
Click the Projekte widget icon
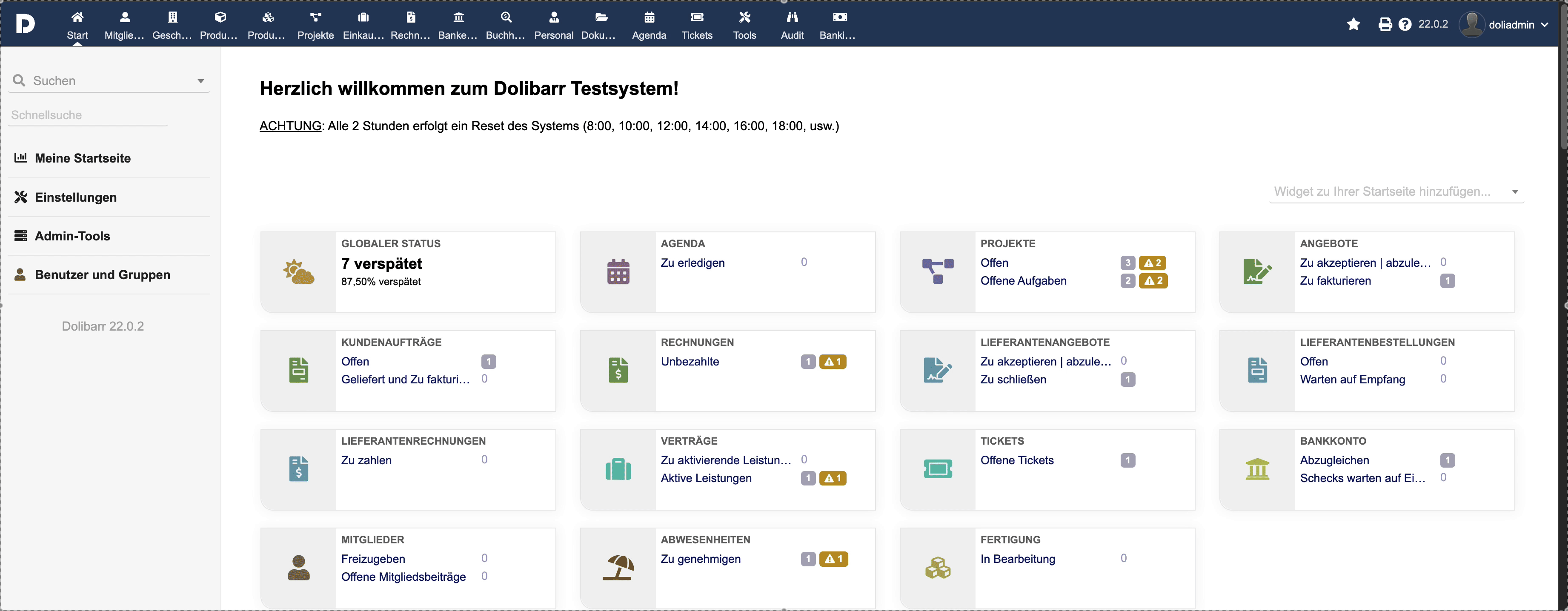coord(937,271)
